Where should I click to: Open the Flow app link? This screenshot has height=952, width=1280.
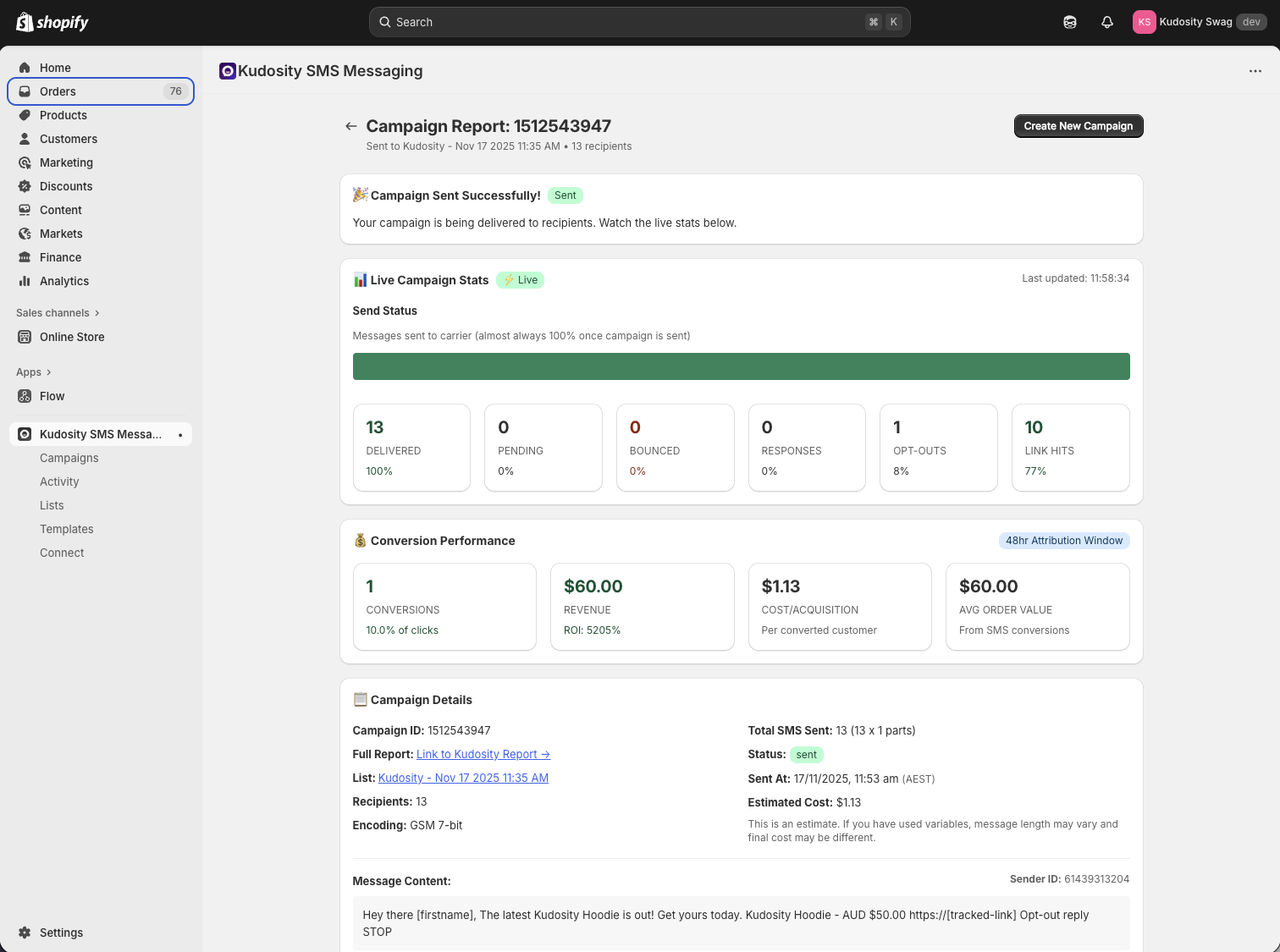(x=101, y=396)
